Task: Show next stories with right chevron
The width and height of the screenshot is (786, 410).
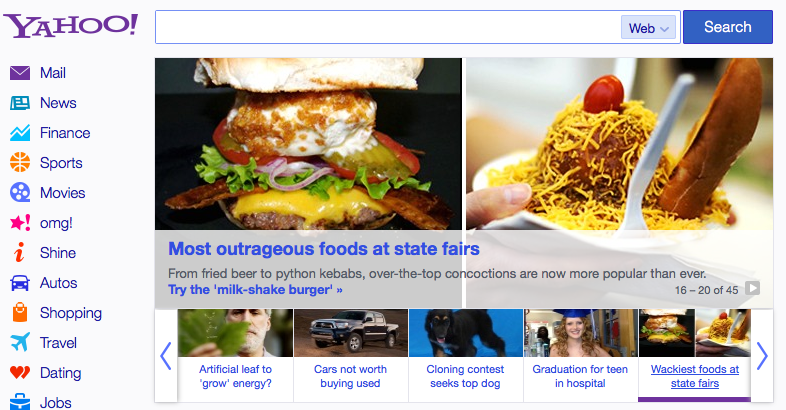Action: (x=762, y=356)
